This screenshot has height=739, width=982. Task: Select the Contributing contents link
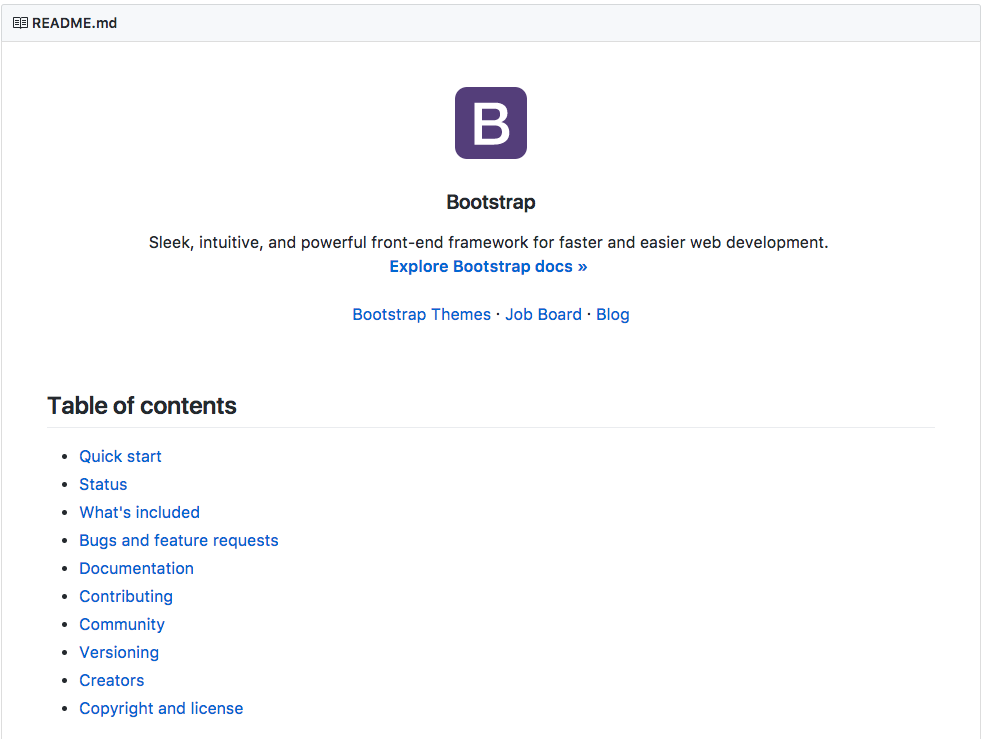[x=126, y=597]
